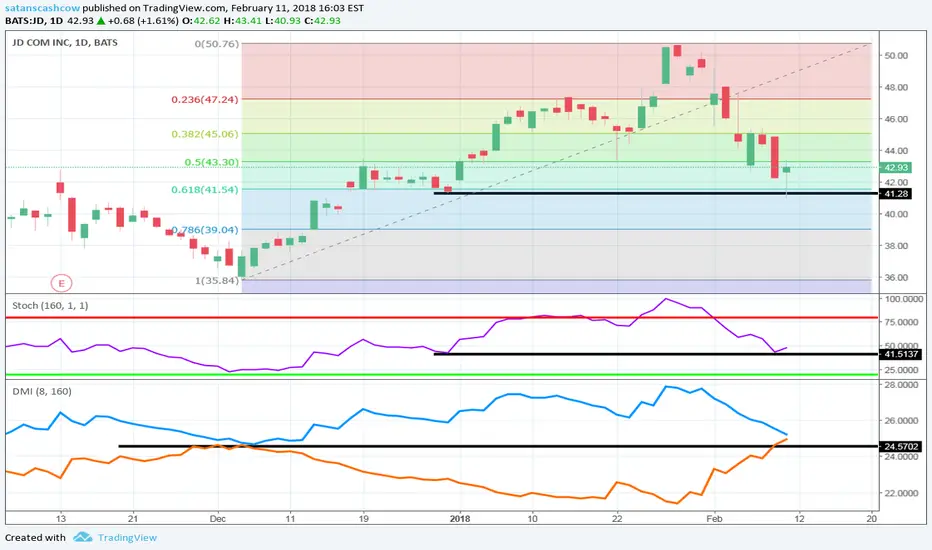
Task: Click the earnings 'E' marker icon
Action: [x=61, y=283]
